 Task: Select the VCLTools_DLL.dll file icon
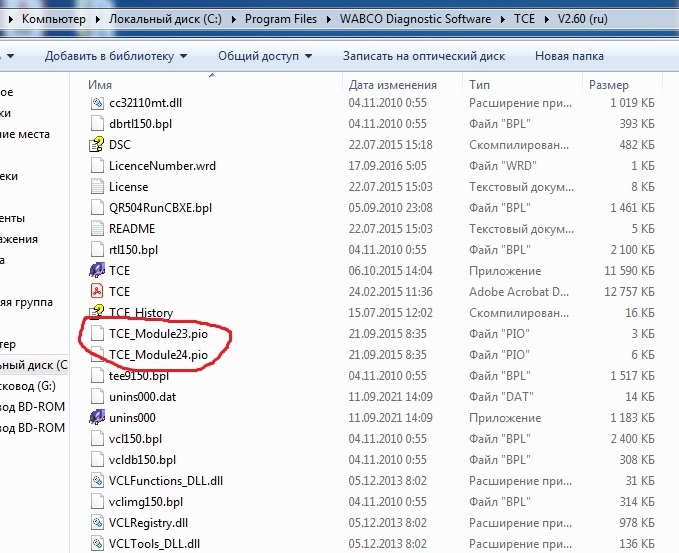tap(97, 543)
